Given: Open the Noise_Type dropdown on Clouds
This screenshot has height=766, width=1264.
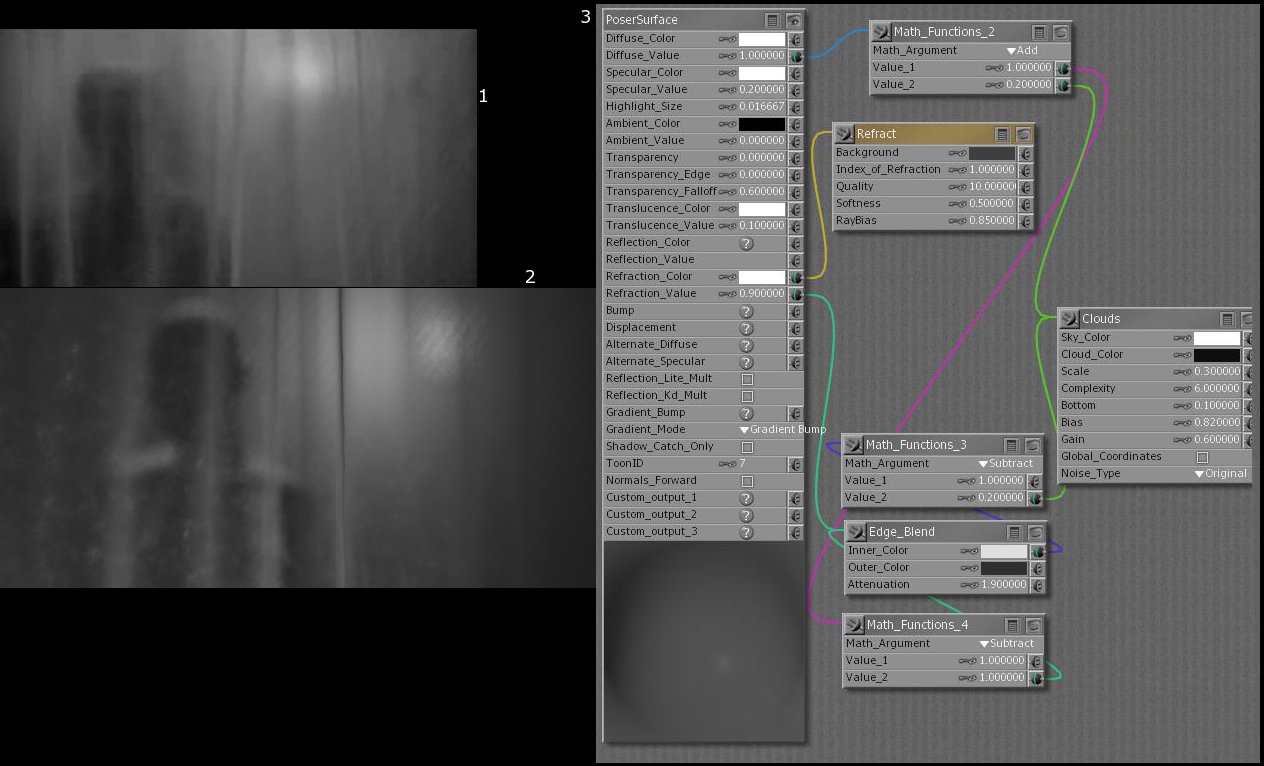Looking at the screenshot, I should [x=1221, y=474].
